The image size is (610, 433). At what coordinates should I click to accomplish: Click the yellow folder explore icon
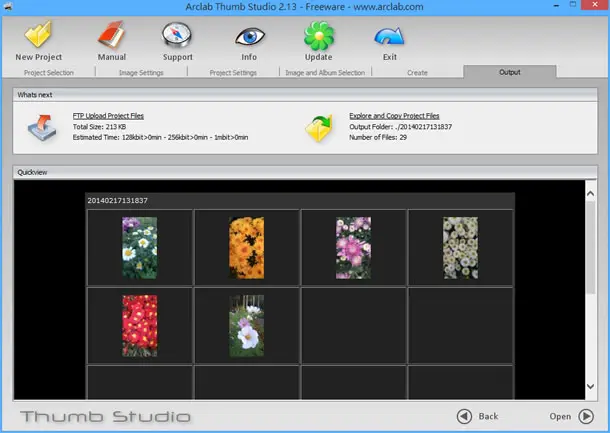tap(319, 128)
